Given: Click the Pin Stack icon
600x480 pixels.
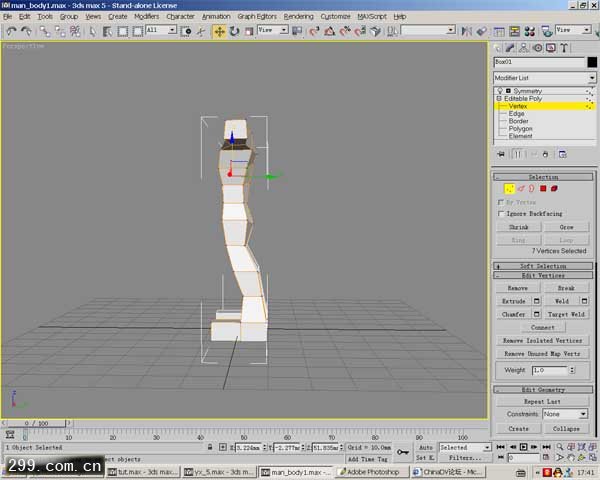Looking at the screenshot, I should (x=501, y=154).
